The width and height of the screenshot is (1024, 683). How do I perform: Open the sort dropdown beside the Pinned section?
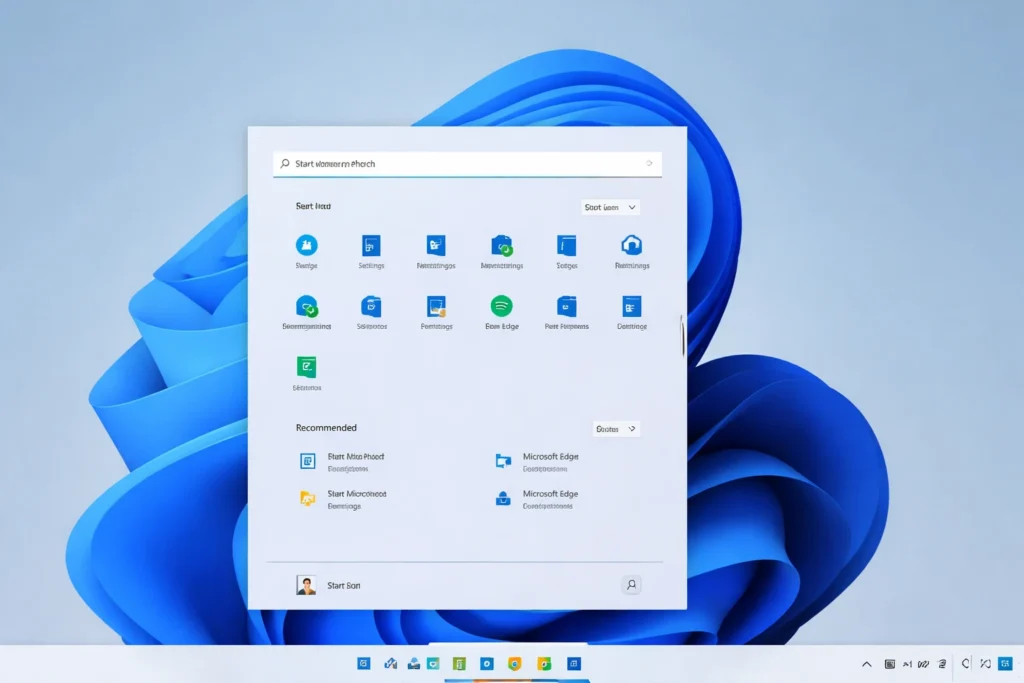[612, 207]
